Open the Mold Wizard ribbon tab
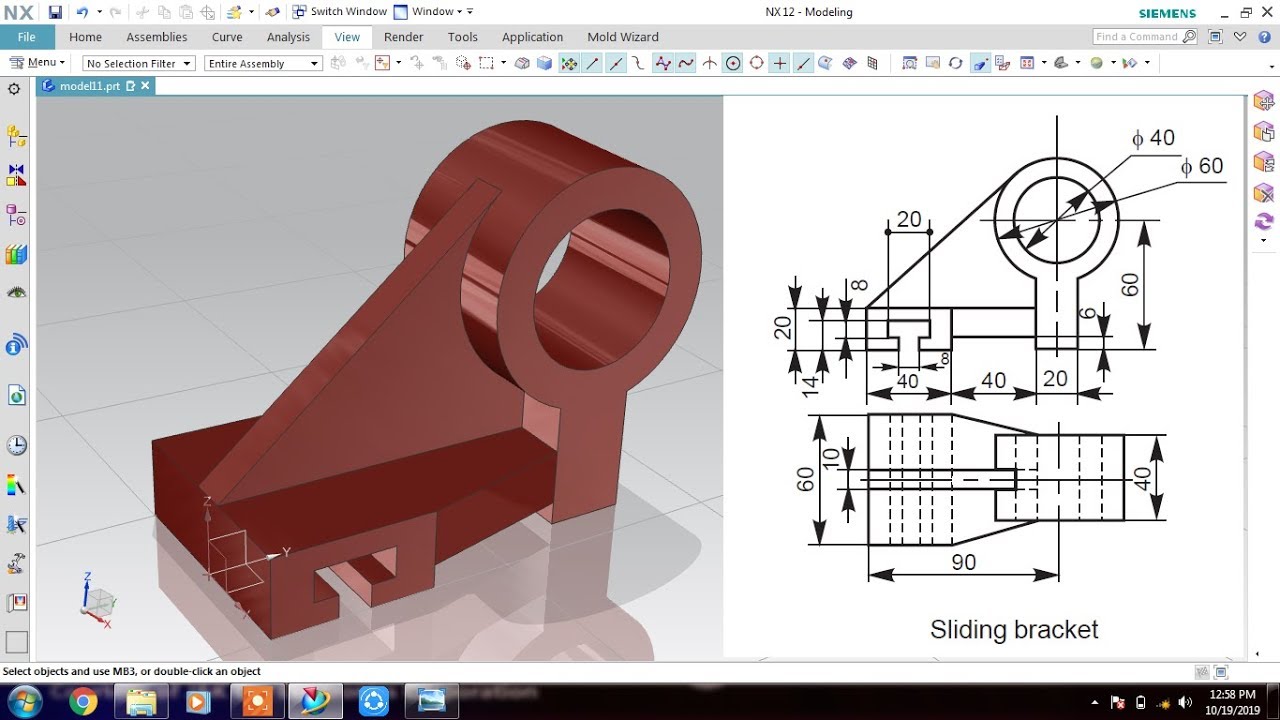1280x720 pixels. pyautogui.click(x=622, y=37)
